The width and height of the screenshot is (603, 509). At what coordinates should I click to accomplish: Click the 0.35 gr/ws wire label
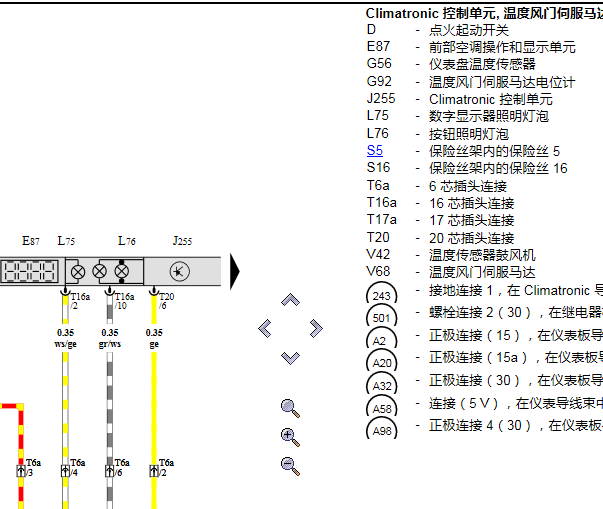[x=110, y=338]
